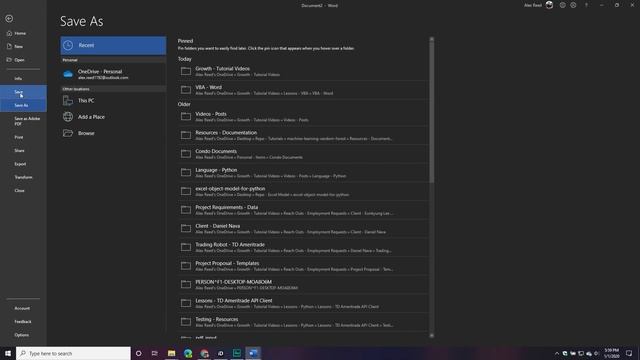Click Add a Place

tap(113, 117)
